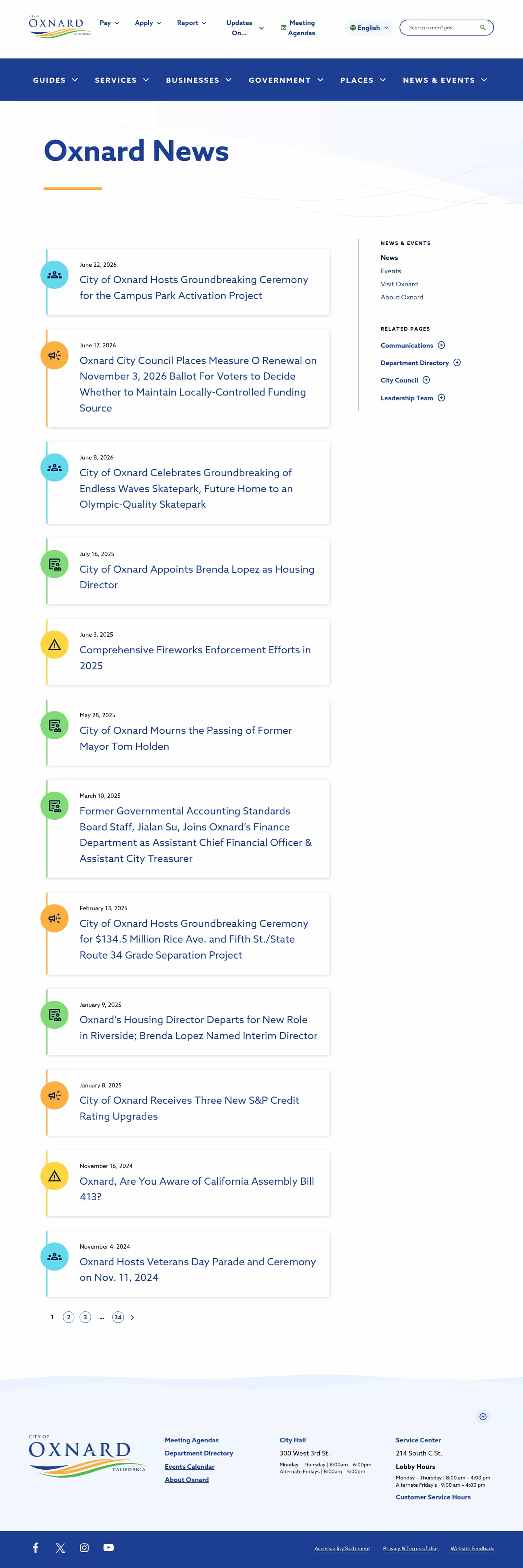Viewport: 523px width, 1568px height.
Task: Click the Meeting Agendas calendar icon
Action: tap(283, 28)
